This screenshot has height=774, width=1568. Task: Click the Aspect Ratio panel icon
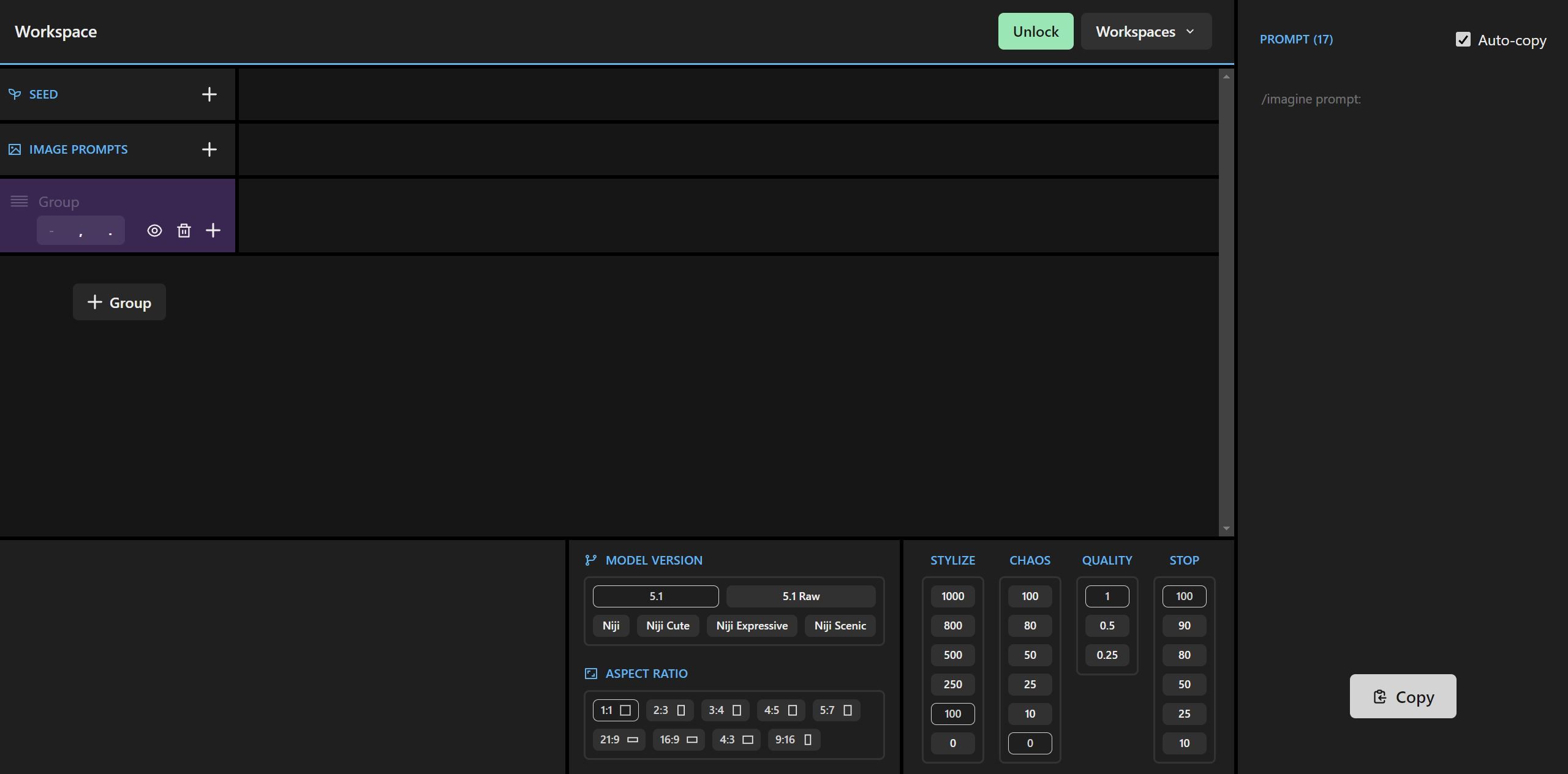590,673
